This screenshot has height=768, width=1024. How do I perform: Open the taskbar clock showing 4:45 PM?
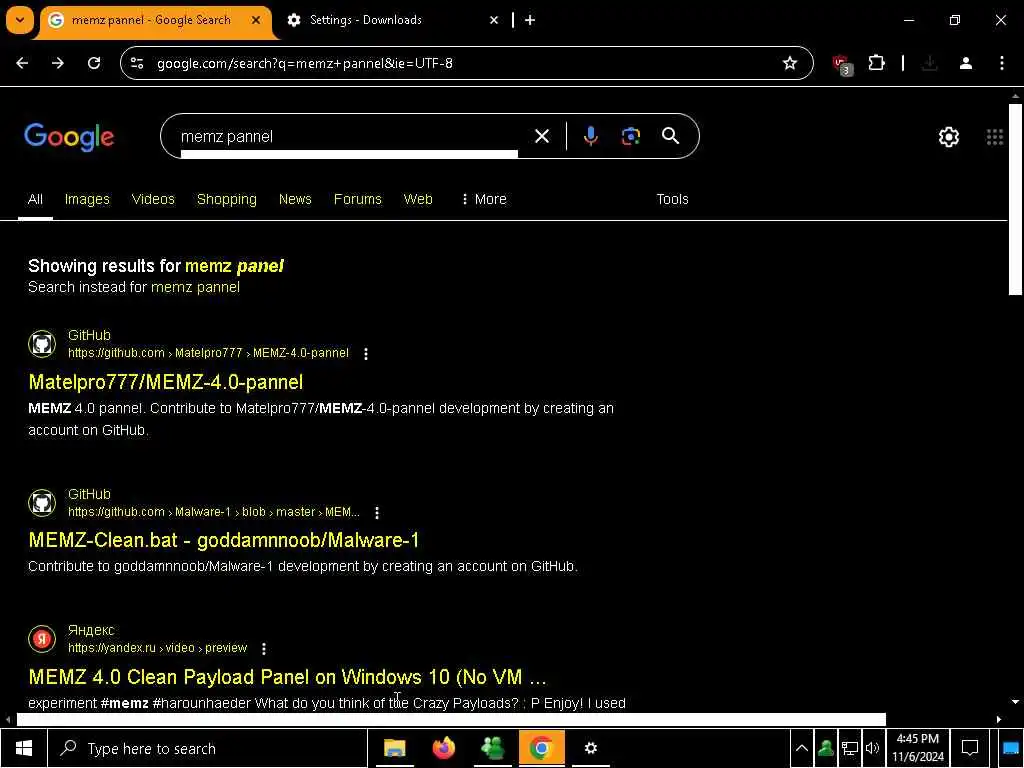pos(918,748)
